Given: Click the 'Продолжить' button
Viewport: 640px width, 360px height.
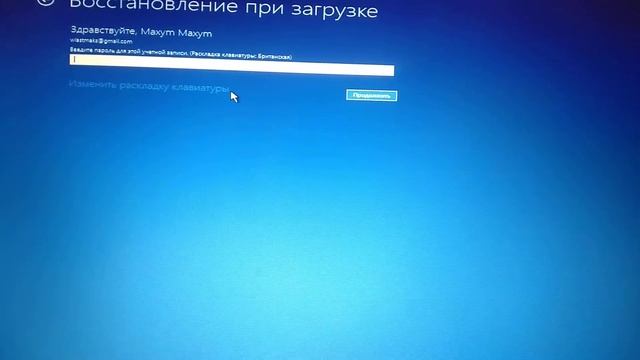Looking at the screenshot, I should pyautogui.click(x=371, y=96).
